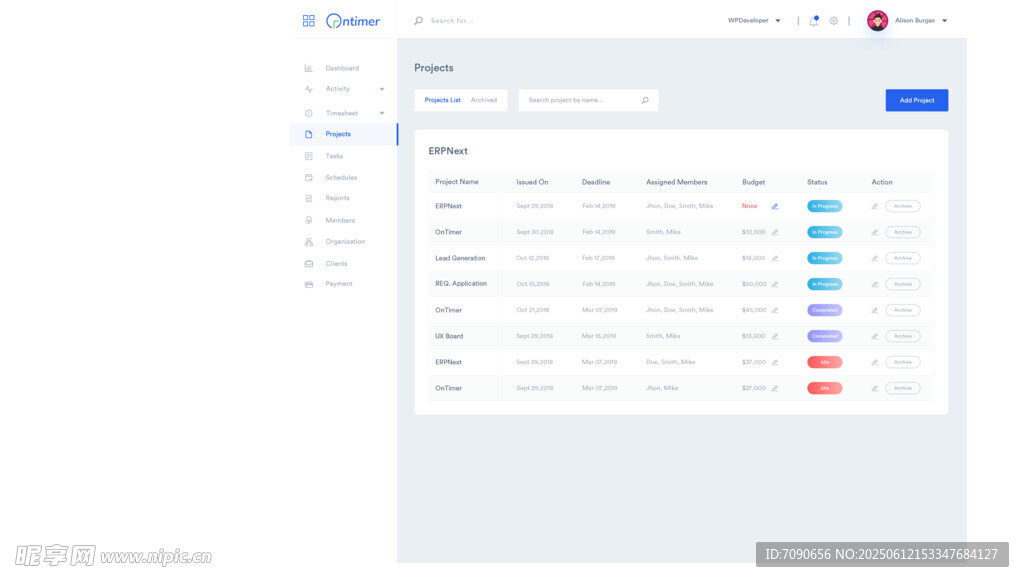Open Schedules in the sidebar
This screenshot has width=1024, height=582.
[341, 178]
